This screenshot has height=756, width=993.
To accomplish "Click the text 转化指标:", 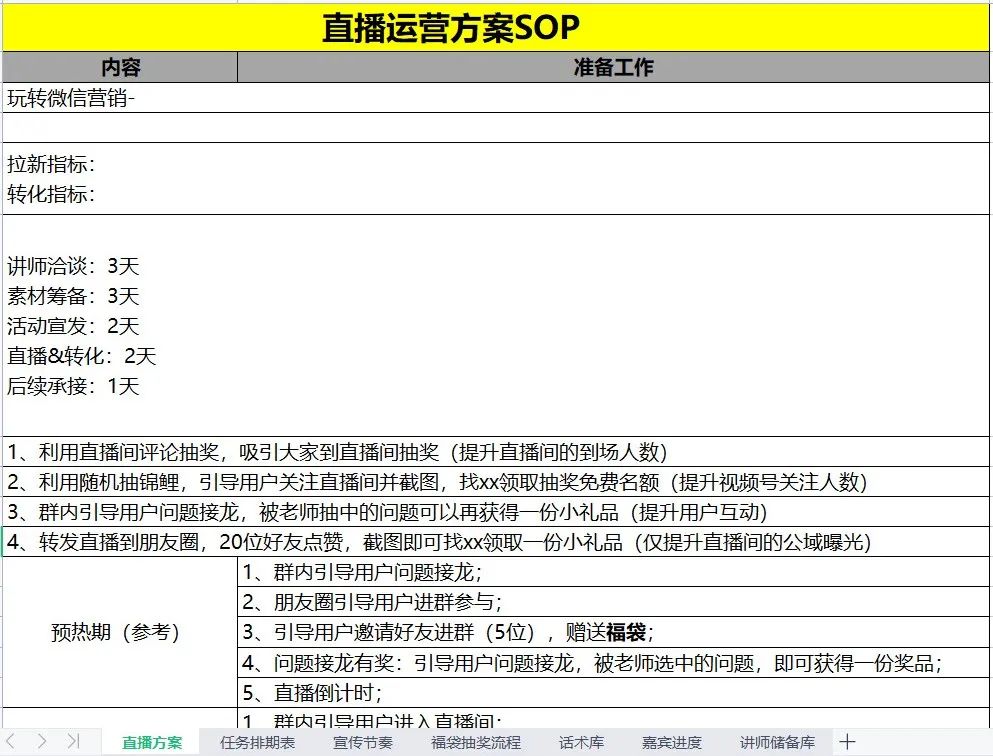I will (x=51, y=194).
